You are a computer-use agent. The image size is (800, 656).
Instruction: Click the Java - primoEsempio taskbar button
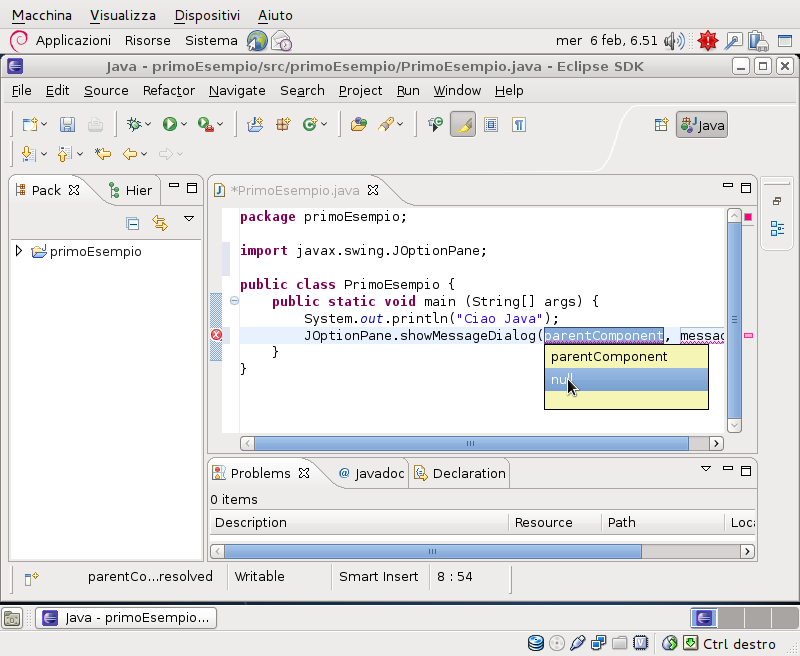126,618
